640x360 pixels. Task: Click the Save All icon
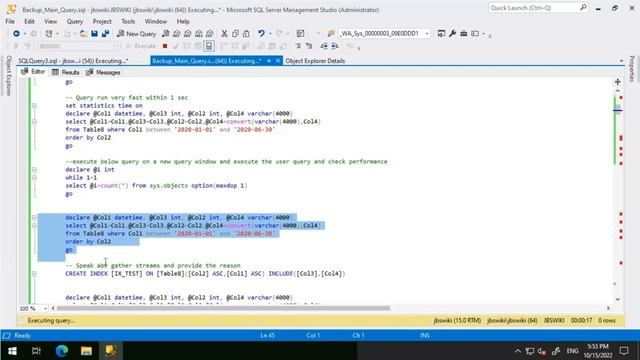[105, 33]
